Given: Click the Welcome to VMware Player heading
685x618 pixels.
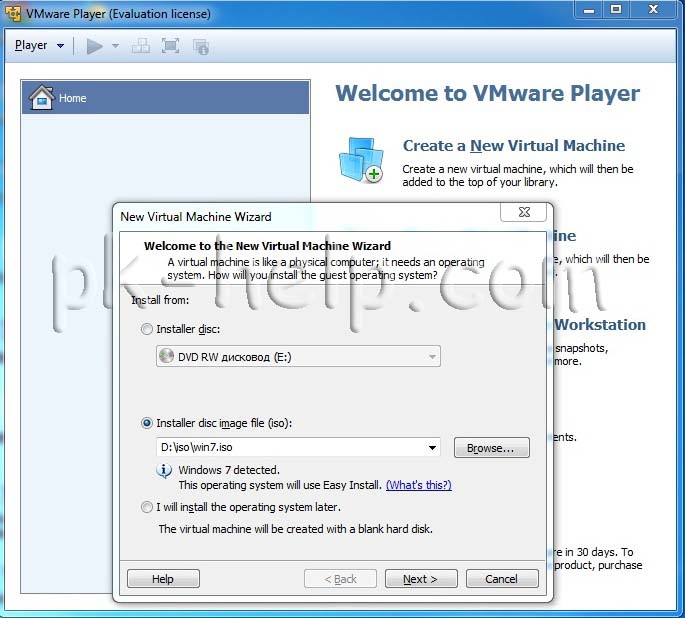Looking at the screenshot, I should pos(488,93).
